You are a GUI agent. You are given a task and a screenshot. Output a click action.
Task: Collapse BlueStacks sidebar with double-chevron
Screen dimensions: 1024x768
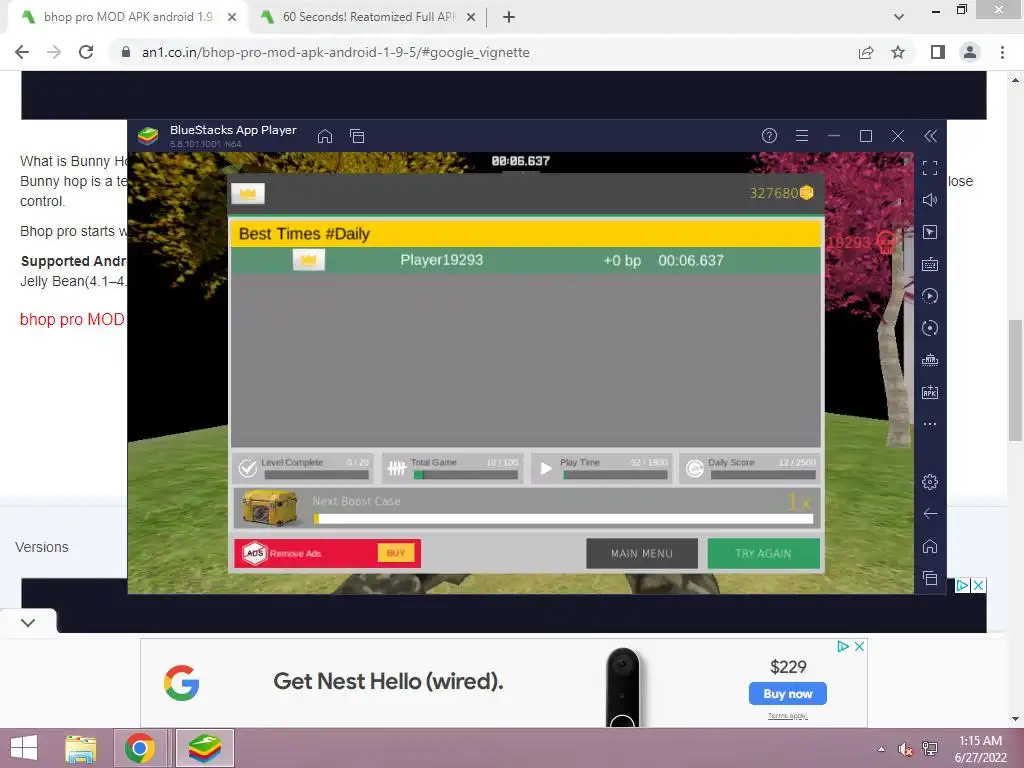(931, 136)
